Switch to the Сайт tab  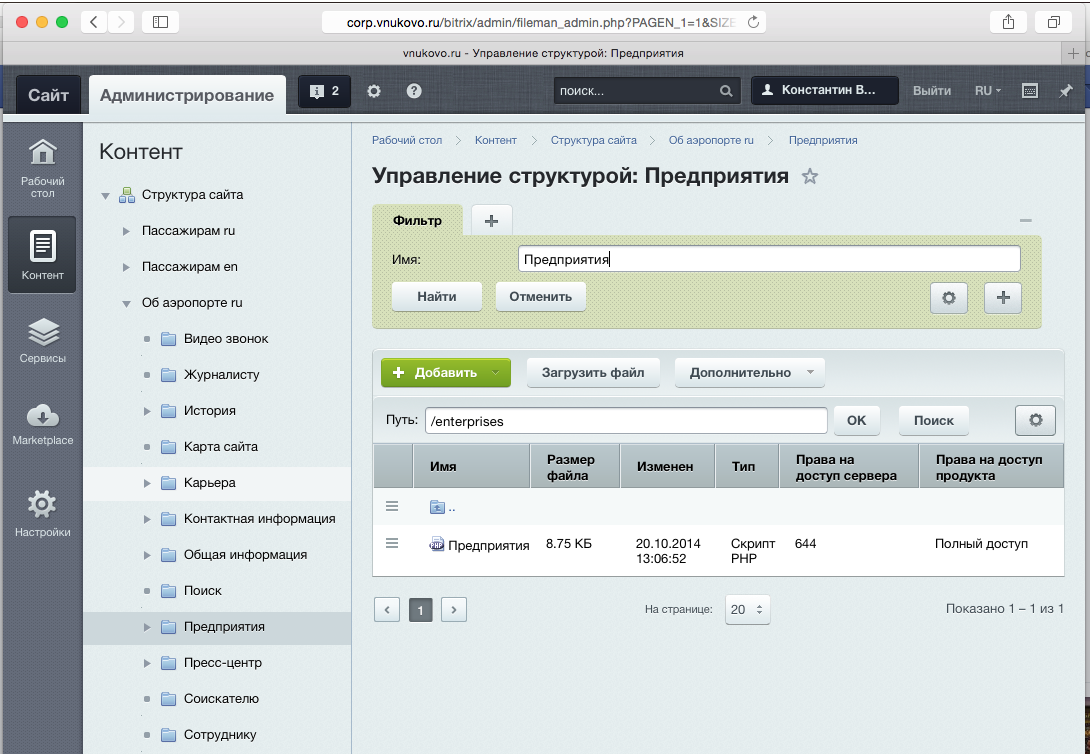click(48, 95)
